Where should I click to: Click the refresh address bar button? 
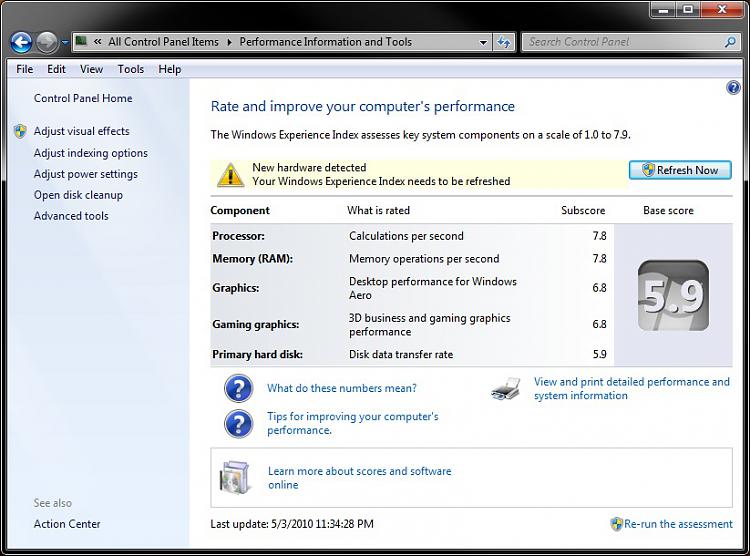click(503, 42)
